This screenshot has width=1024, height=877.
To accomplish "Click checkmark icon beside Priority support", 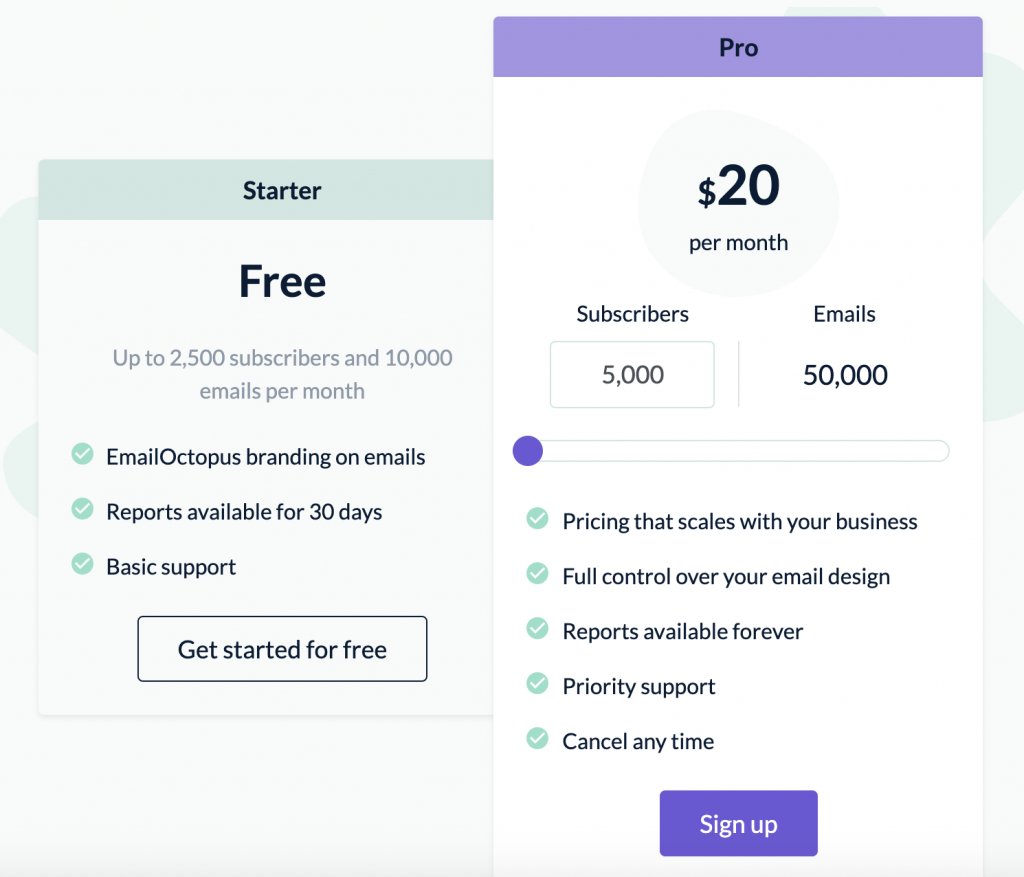I will pyautogui.click(x=538, y=685).
